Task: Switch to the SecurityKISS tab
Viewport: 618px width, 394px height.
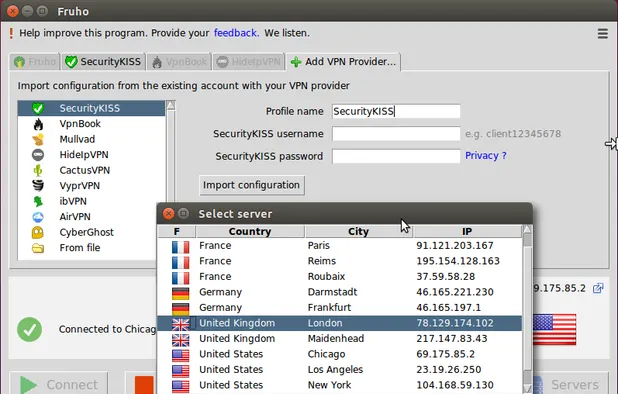Action: click(103, 62)
